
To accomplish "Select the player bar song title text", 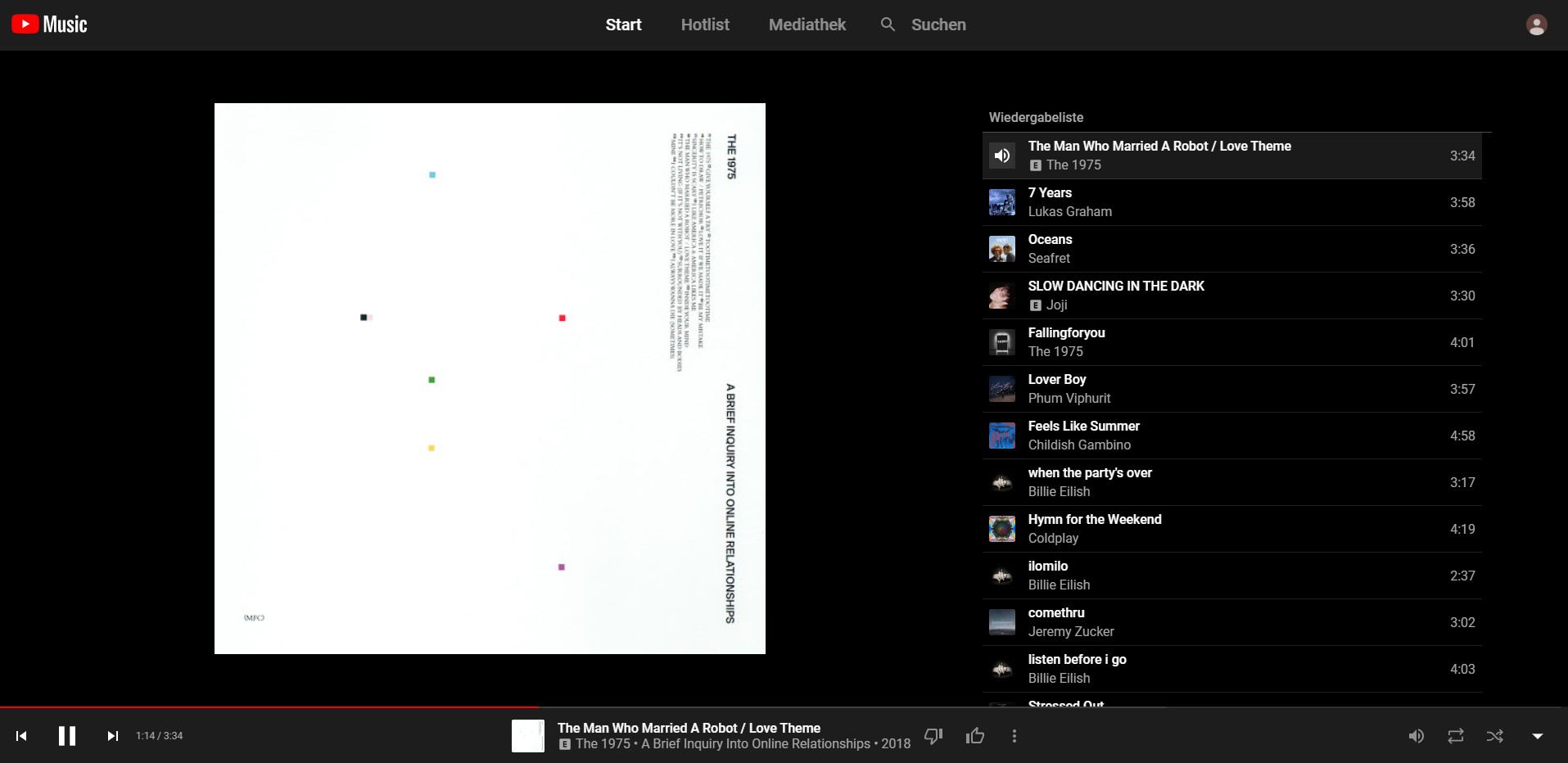I will click(689, 728).
